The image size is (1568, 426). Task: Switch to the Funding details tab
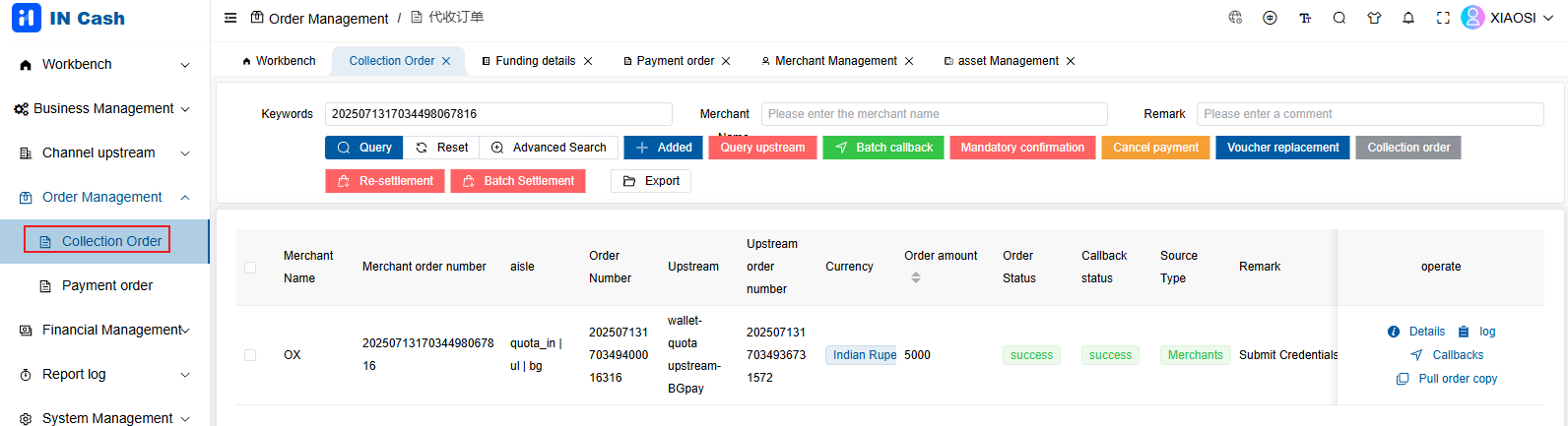(535, 61)
